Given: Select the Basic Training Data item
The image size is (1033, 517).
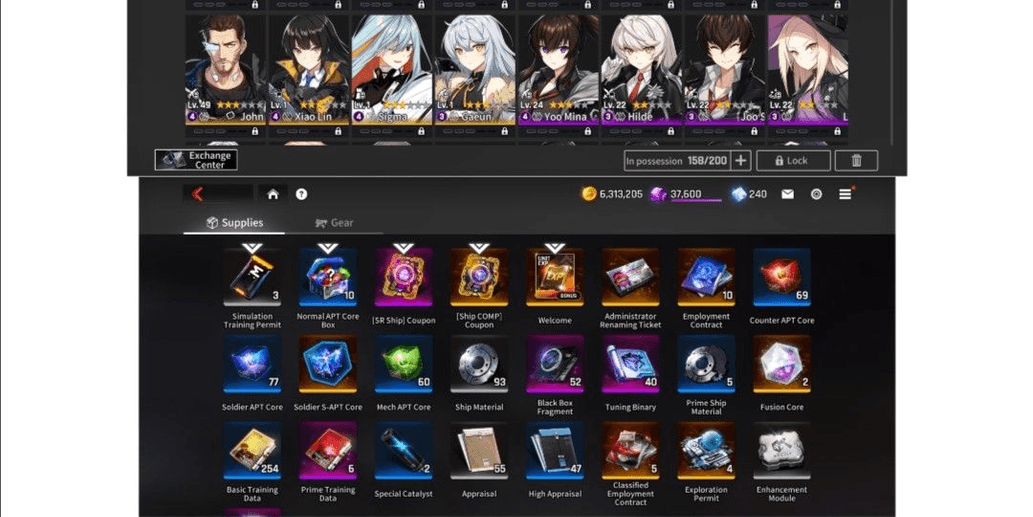Looking at the screenshot, I should point(252,451).
